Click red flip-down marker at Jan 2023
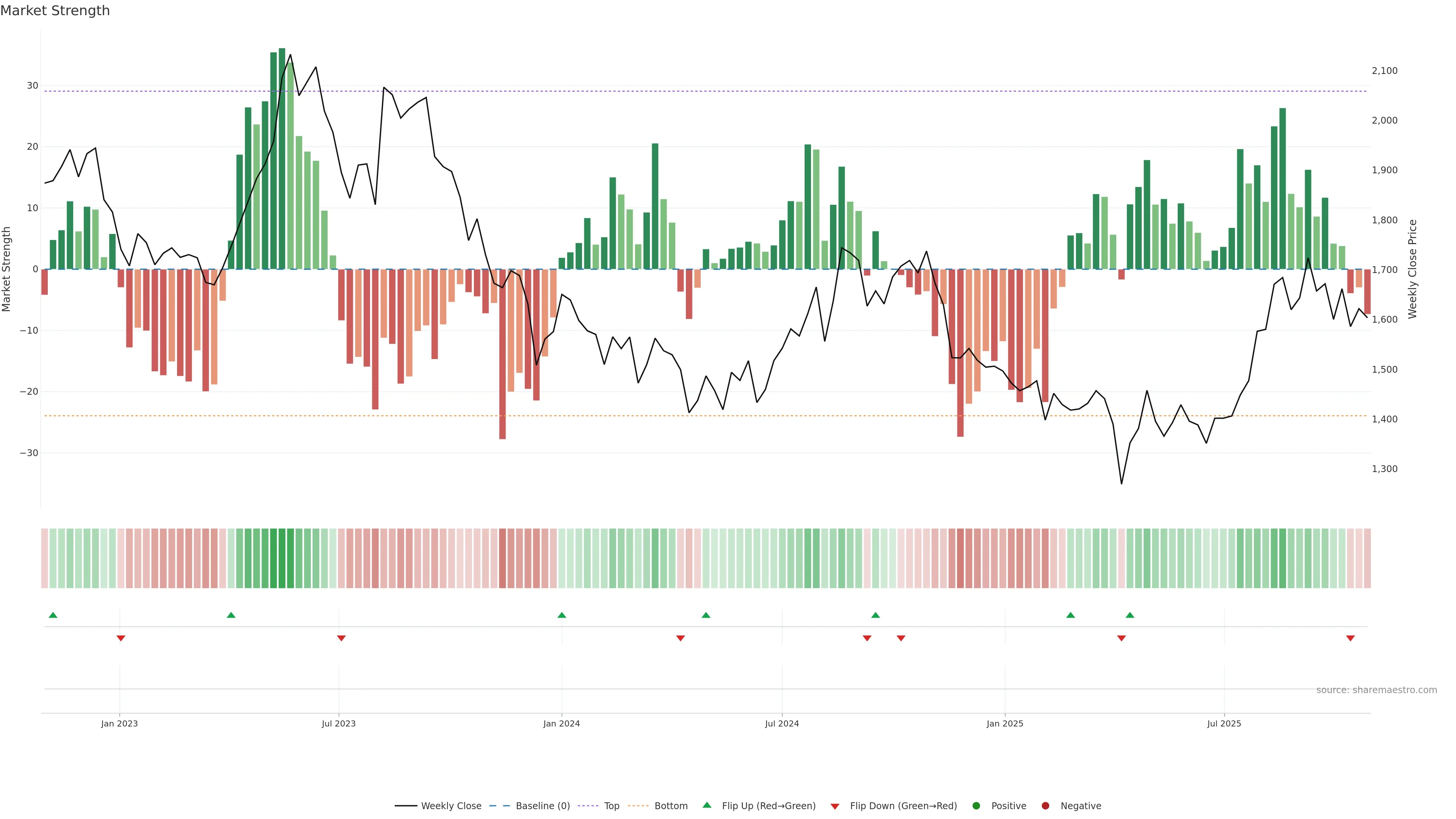The image size is (1456, 819). point(121,638)
